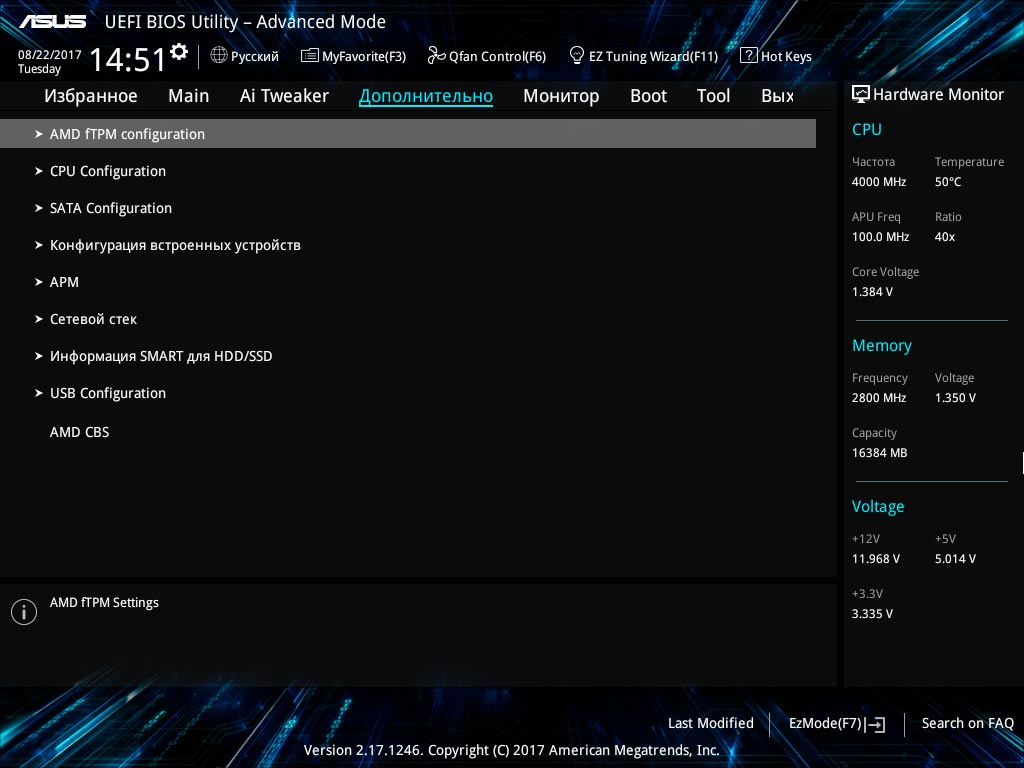Click the globe language icon
The width and height of the screenshot is (1024, 768).
tap(219, 56)
